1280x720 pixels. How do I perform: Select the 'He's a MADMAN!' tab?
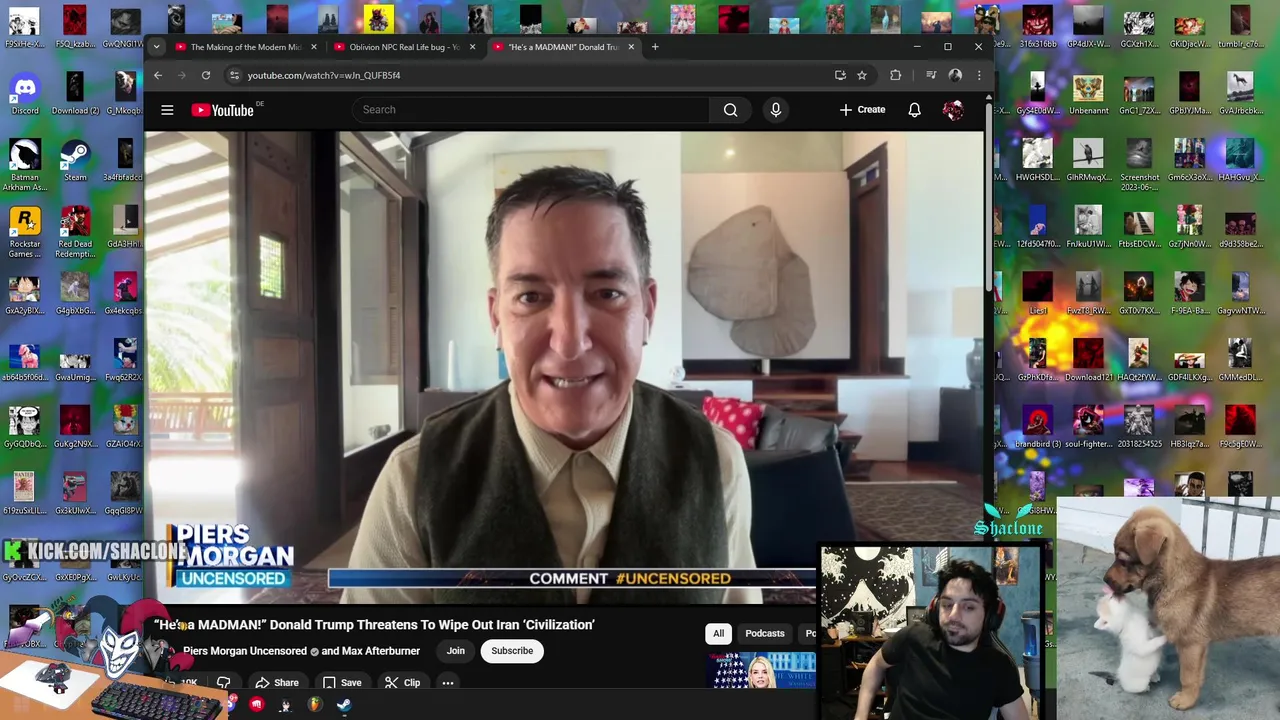pyautogui.click(x=563, y=47)
